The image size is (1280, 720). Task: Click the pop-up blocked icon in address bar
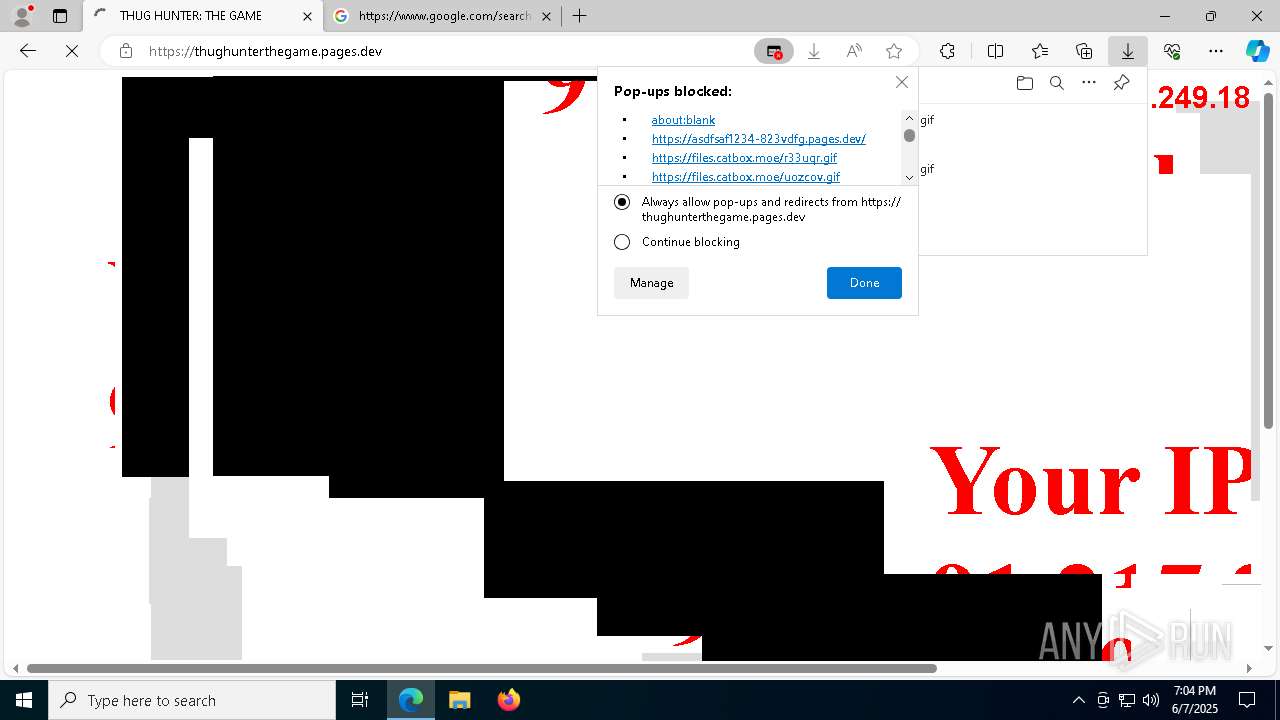pos(774,51)
